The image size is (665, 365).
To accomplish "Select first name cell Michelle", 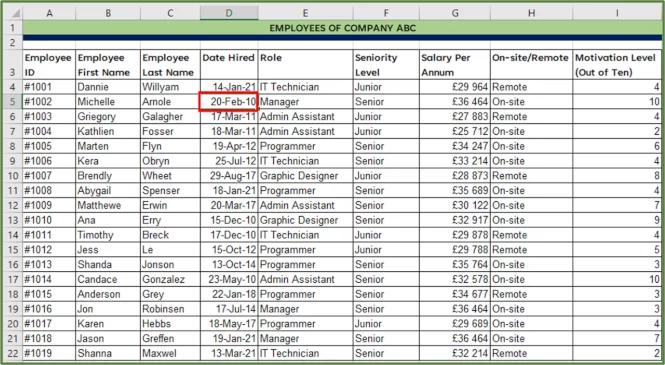I will pyautogui.click(x=108, y=102).
